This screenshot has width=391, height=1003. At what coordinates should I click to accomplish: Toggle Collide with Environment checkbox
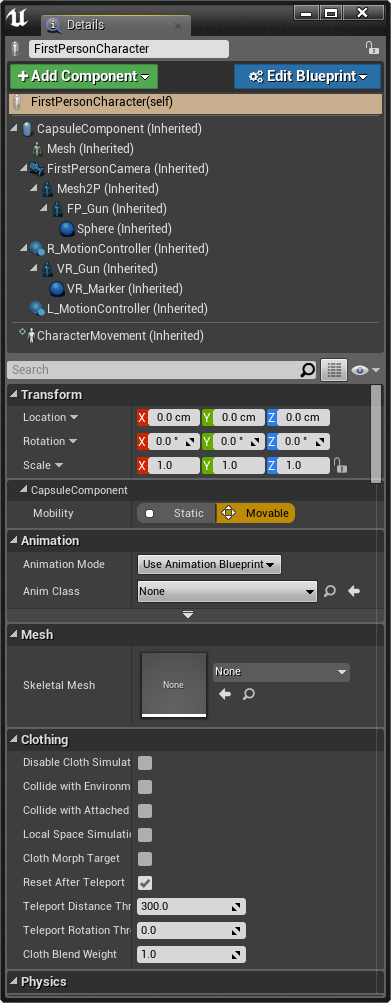point(145,786)
